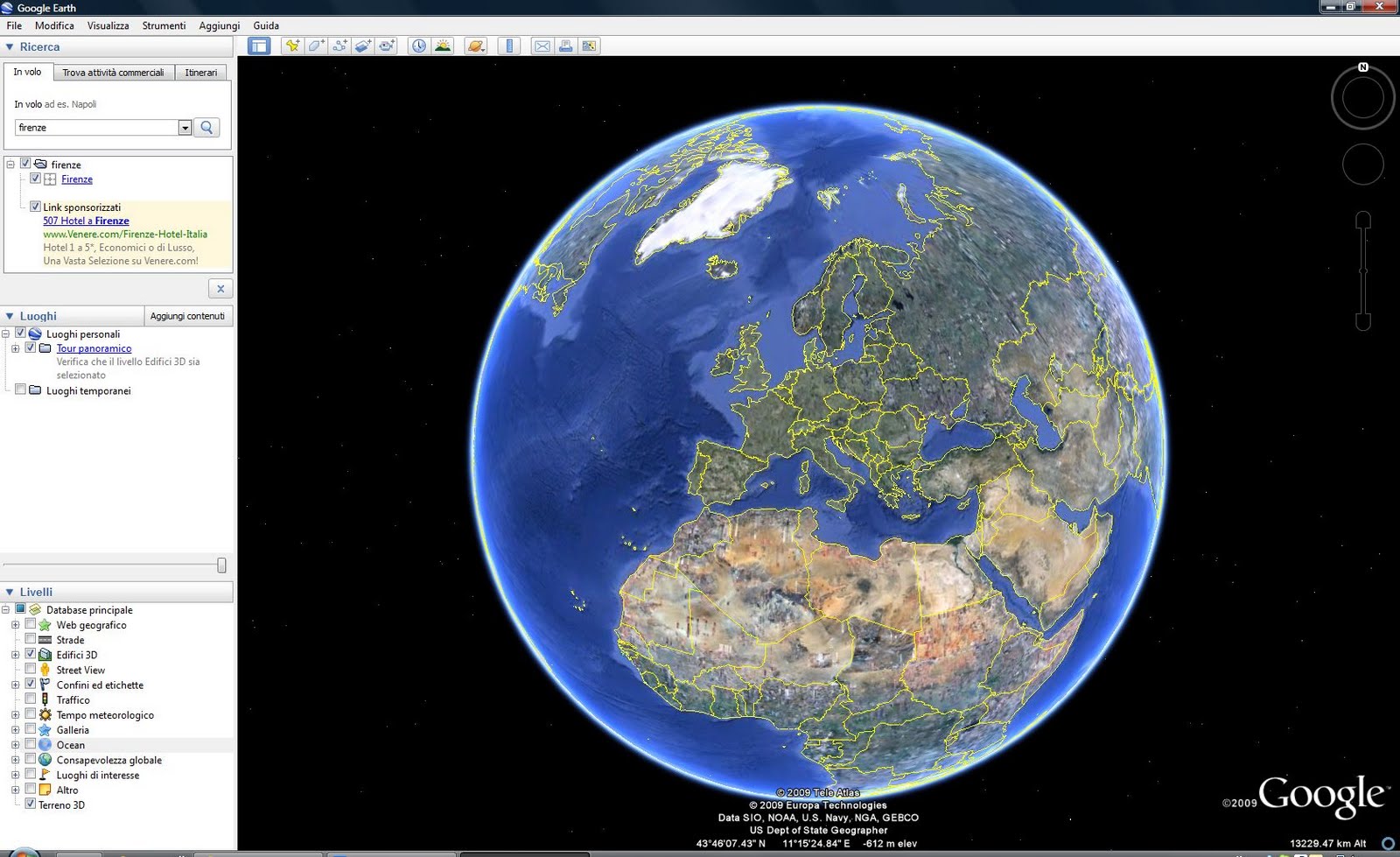
Task: Click the Traffico traffic-light icon
Action: click(x=45, y=699)
